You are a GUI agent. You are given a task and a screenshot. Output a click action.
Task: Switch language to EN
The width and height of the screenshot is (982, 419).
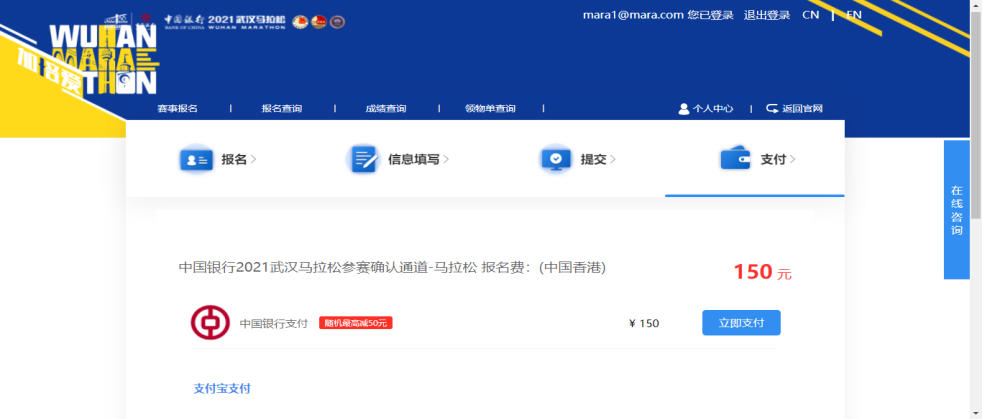tap(854, 15)
